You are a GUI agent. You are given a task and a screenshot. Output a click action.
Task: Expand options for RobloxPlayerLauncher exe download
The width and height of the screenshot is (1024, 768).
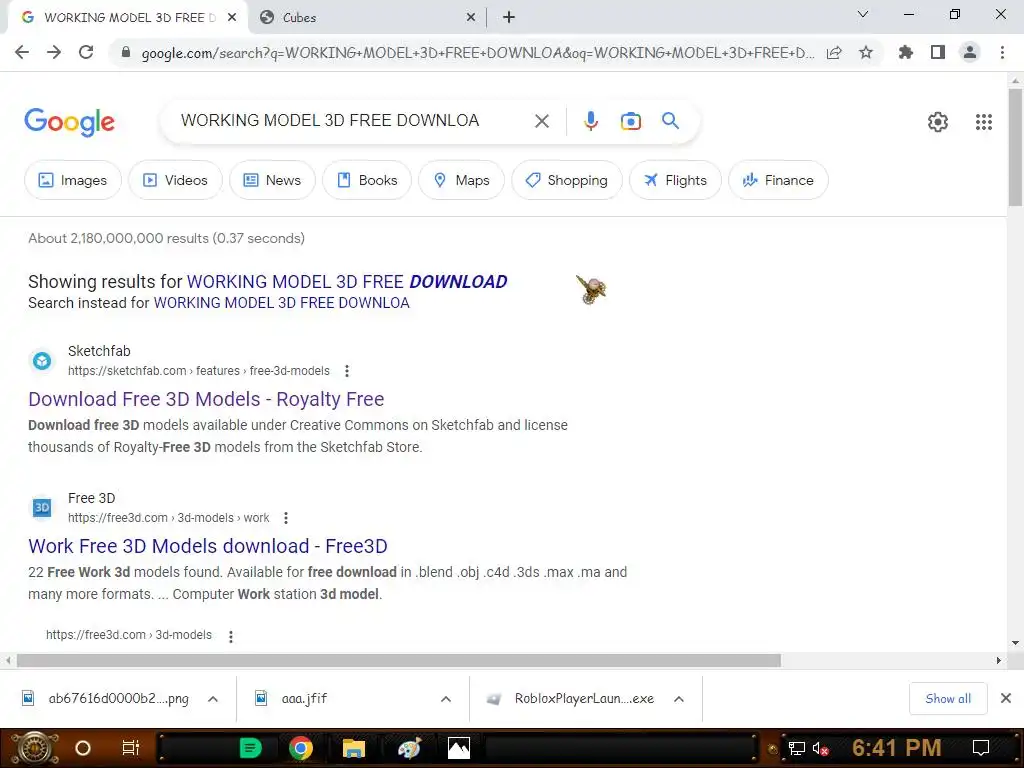(x=679, y=699)
